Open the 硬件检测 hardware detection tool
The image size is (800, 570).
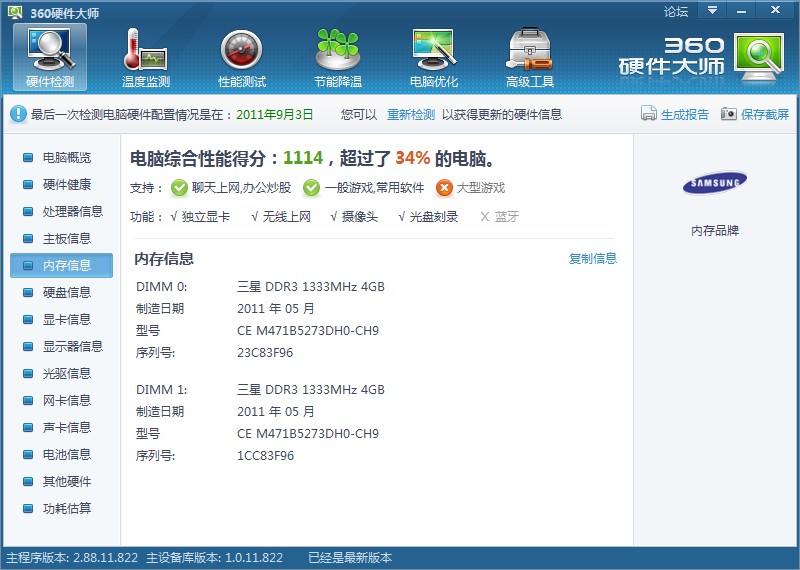point(50,57)
